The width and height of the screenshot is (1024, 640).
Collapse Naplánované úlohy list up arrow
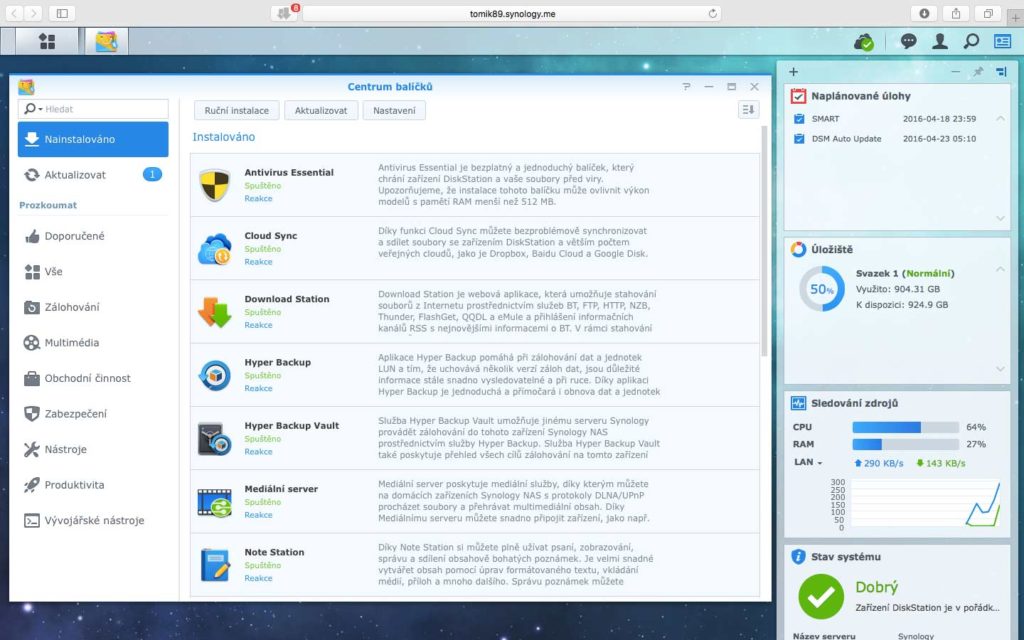tap(1000, 118)
